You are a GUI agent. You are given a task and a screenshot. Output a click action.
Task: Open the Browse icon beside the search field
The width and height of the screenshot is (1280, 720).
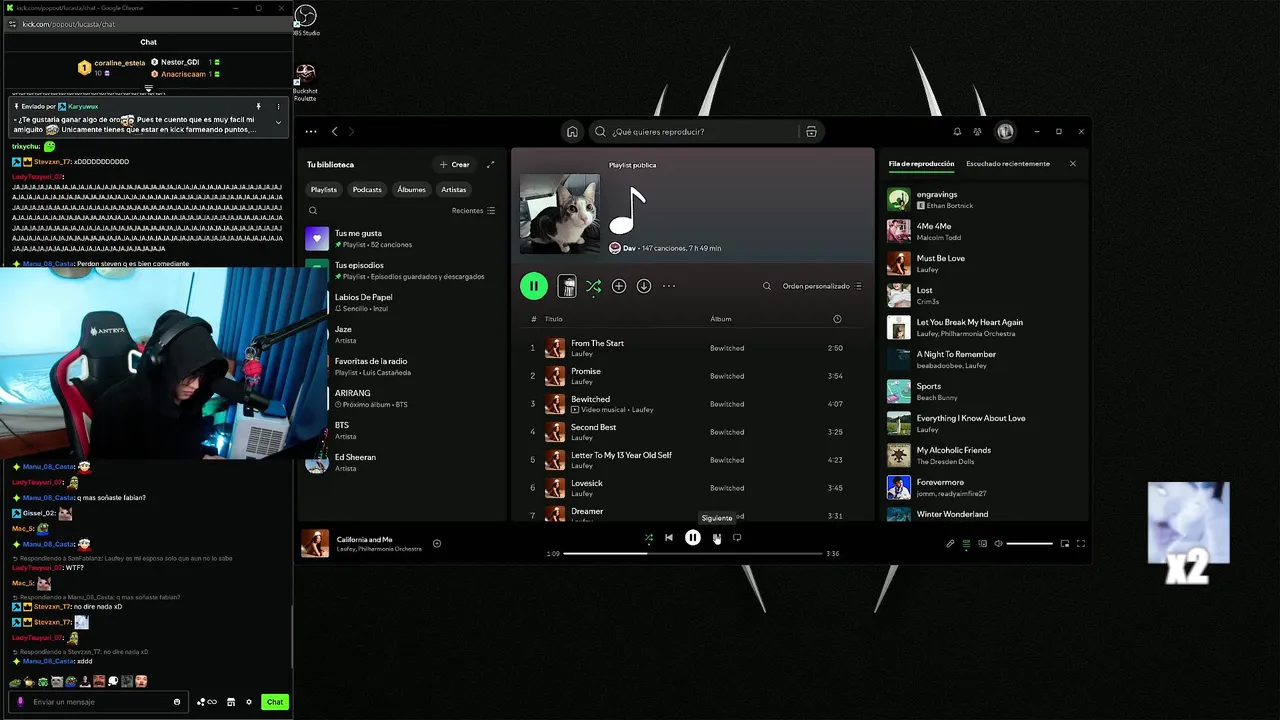pos(811,131)
